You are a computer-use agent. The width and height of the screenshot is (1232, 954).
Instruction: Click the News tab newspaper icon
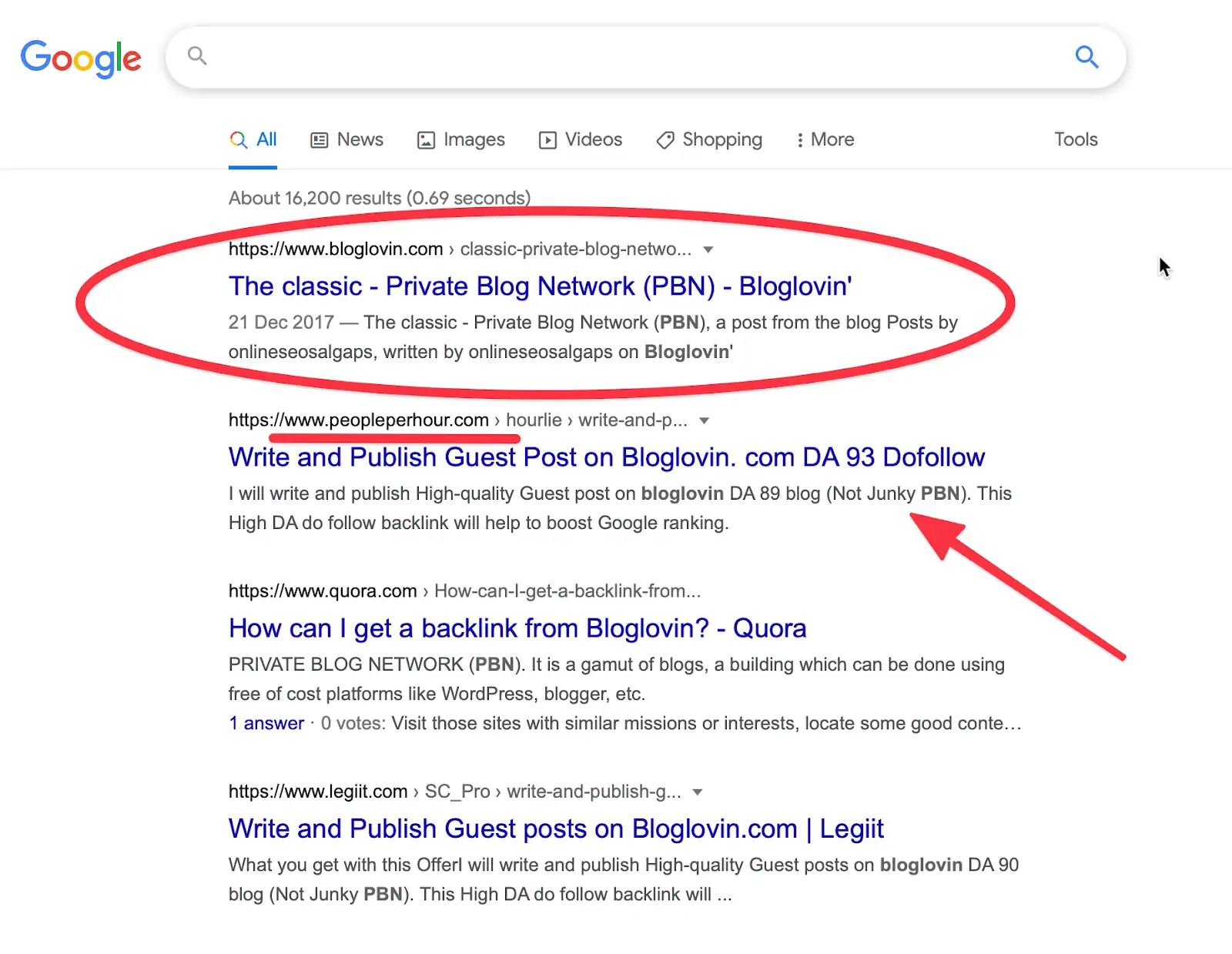tap(319, 140)
